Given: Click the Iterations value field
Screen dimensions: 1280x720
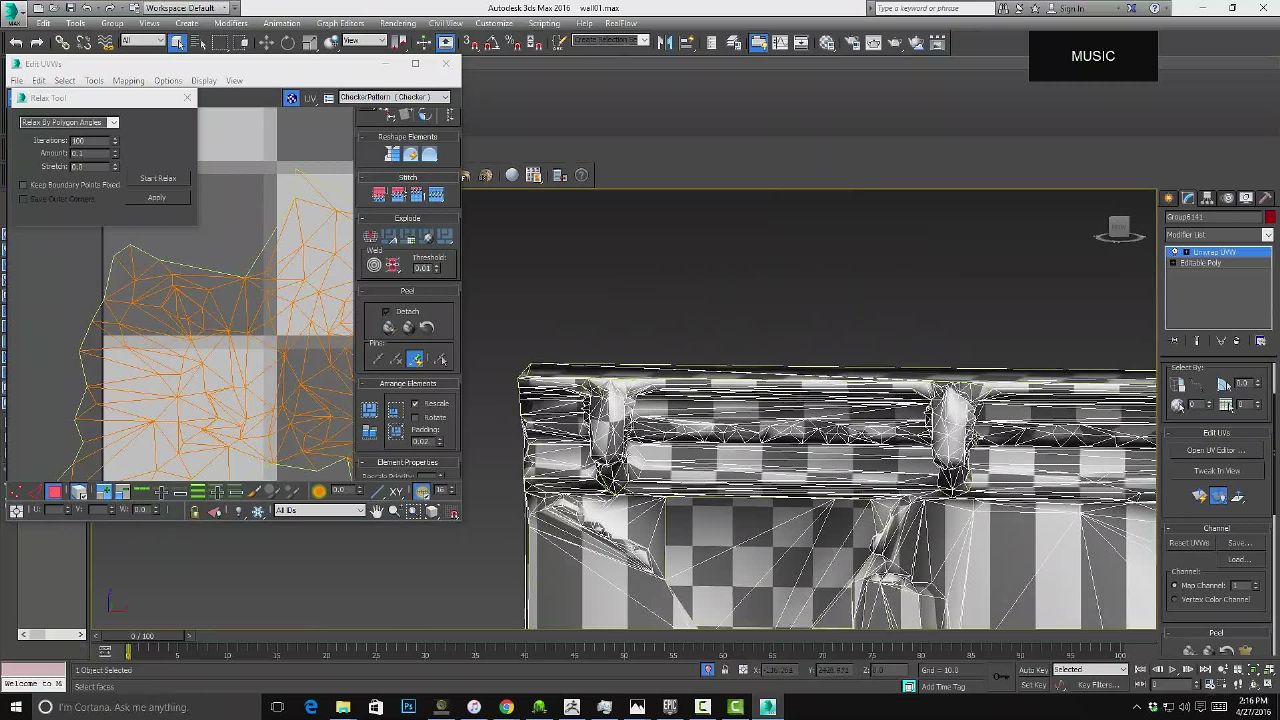Looking at the screenshot, I should (90, 141).
